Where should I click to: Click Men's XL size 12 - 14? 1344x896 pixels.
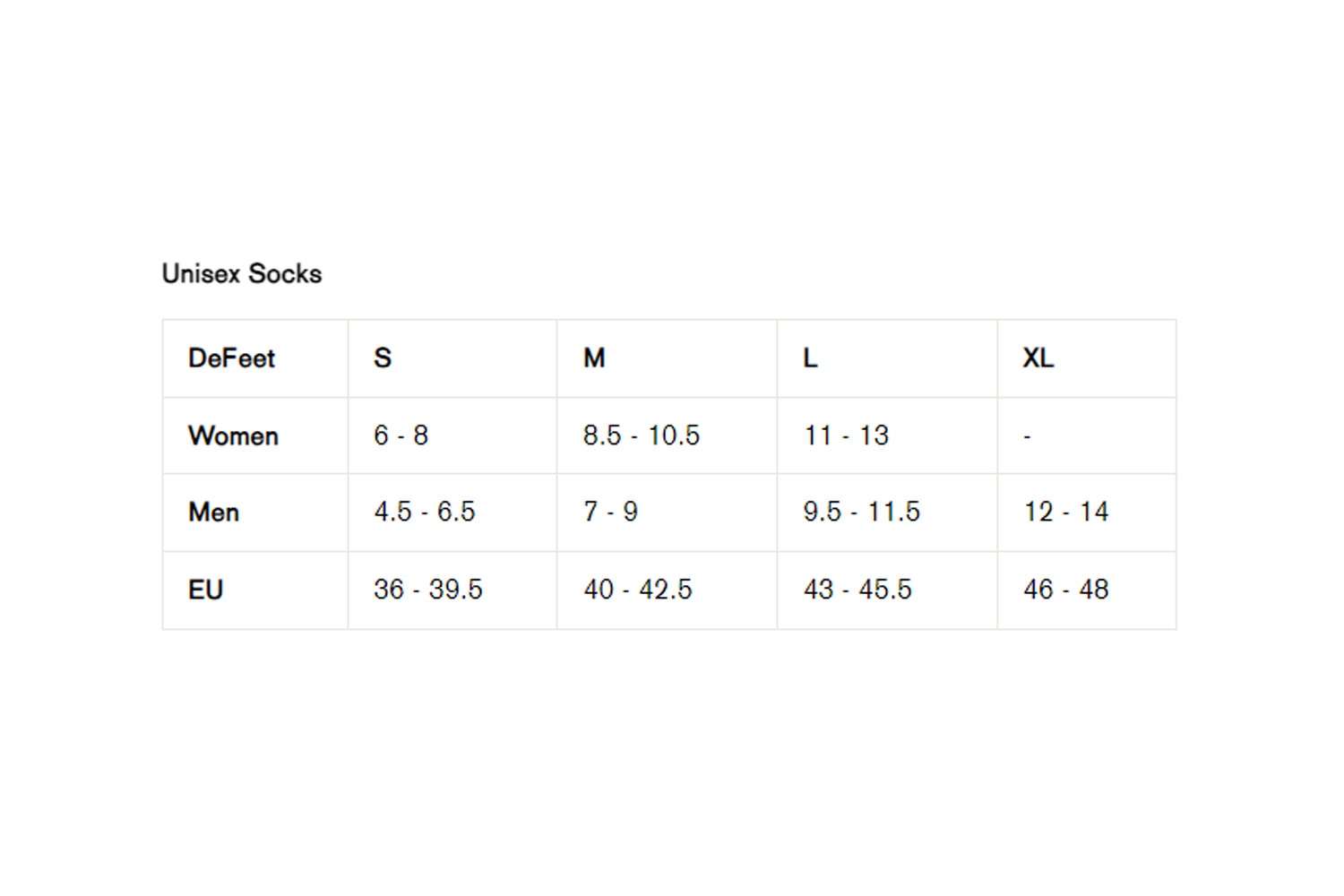click(x=1066, y=512)
